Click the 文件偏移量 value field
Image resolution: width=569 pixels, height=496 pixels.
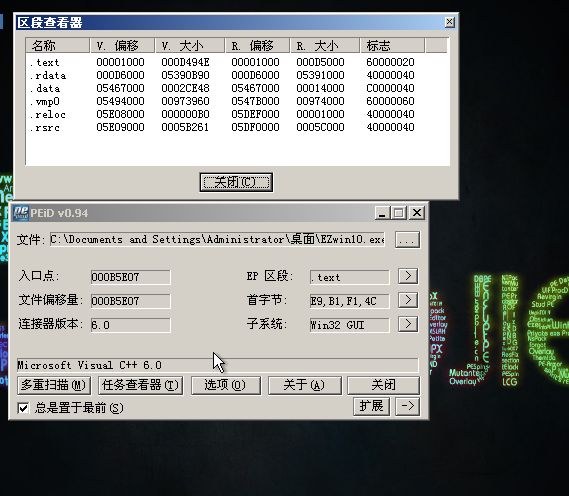coord(131,301)
